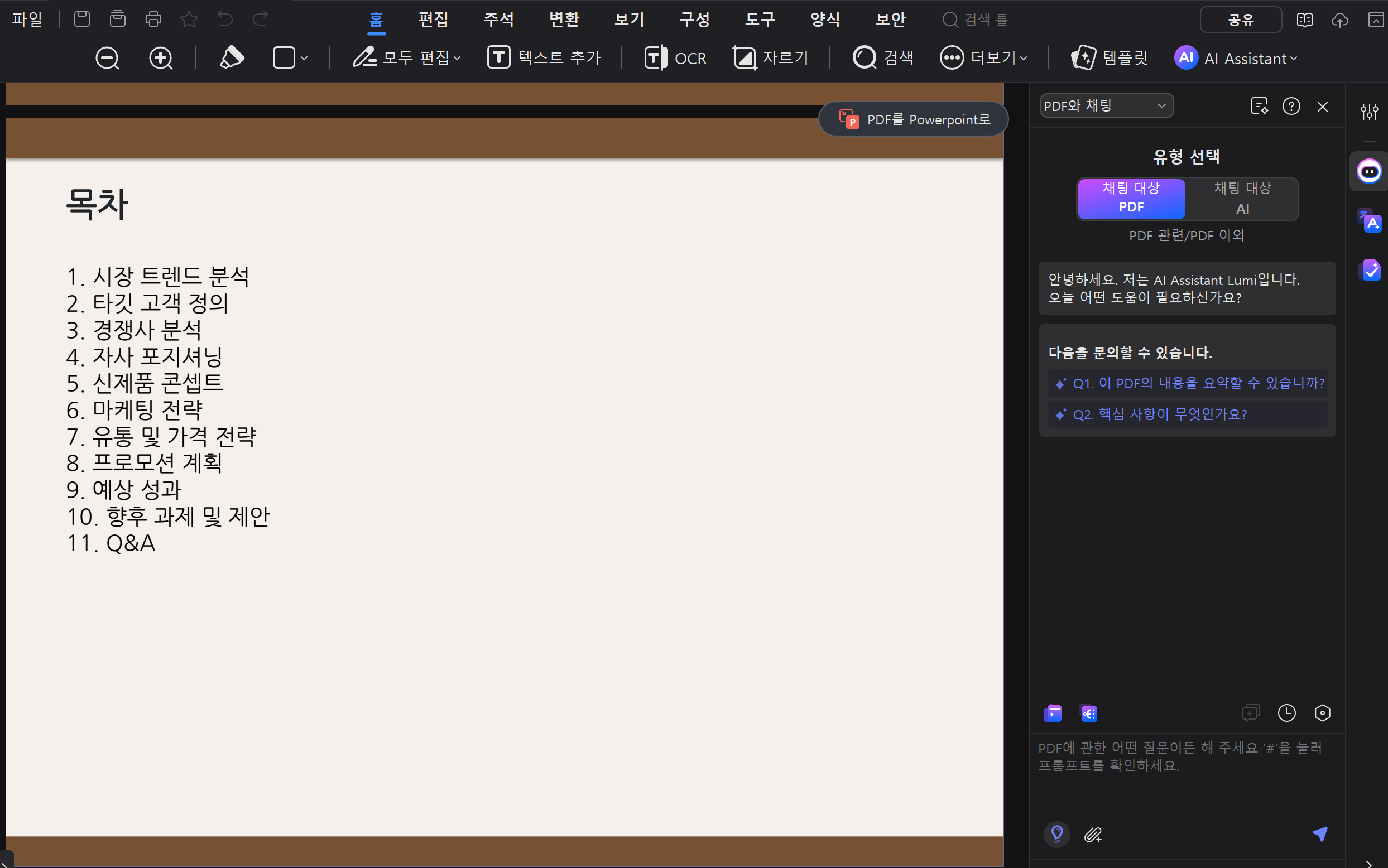Zoom in with the plus magnifier
Viewport: 1388px width, 868px height.
pyautogui.click(x=161, y=58)
